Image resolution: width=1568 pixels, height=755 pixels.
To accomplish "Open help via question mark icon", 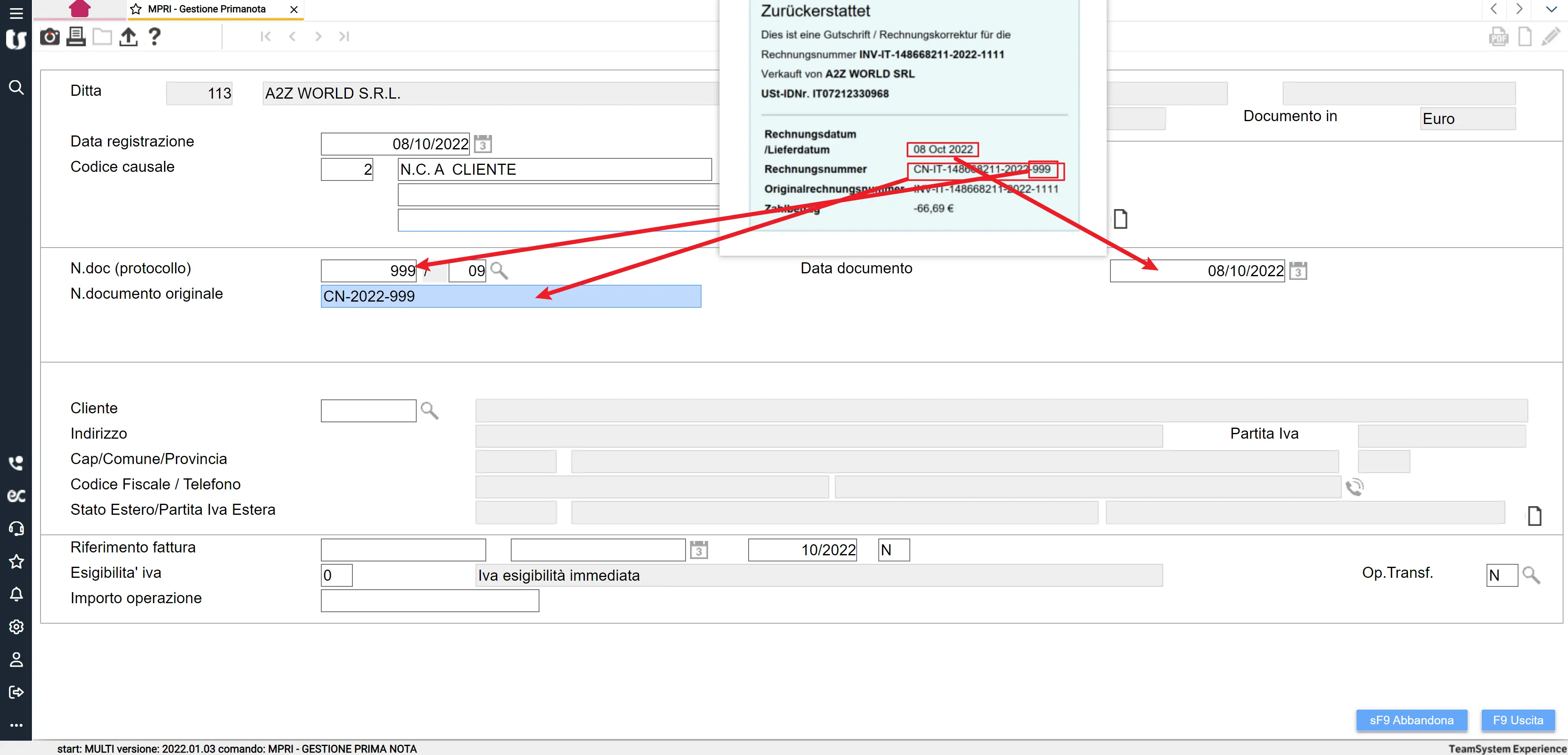I will 155,37.
